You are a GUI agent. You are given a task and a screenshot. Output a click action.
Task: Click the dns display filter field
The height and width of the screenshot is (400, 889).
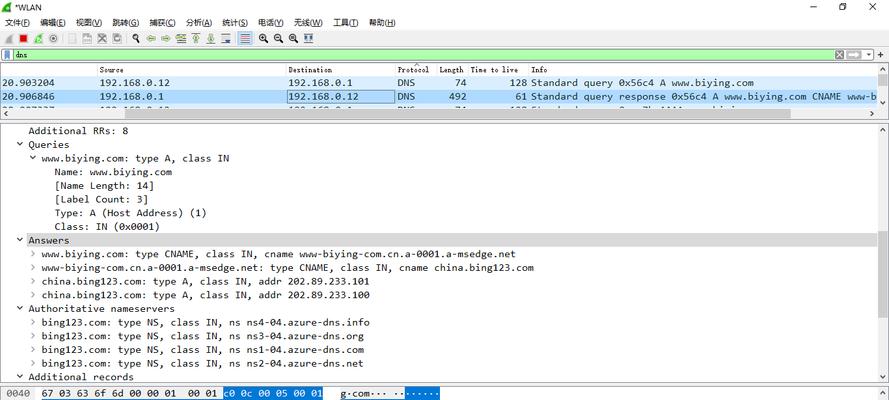pos(423,55)
